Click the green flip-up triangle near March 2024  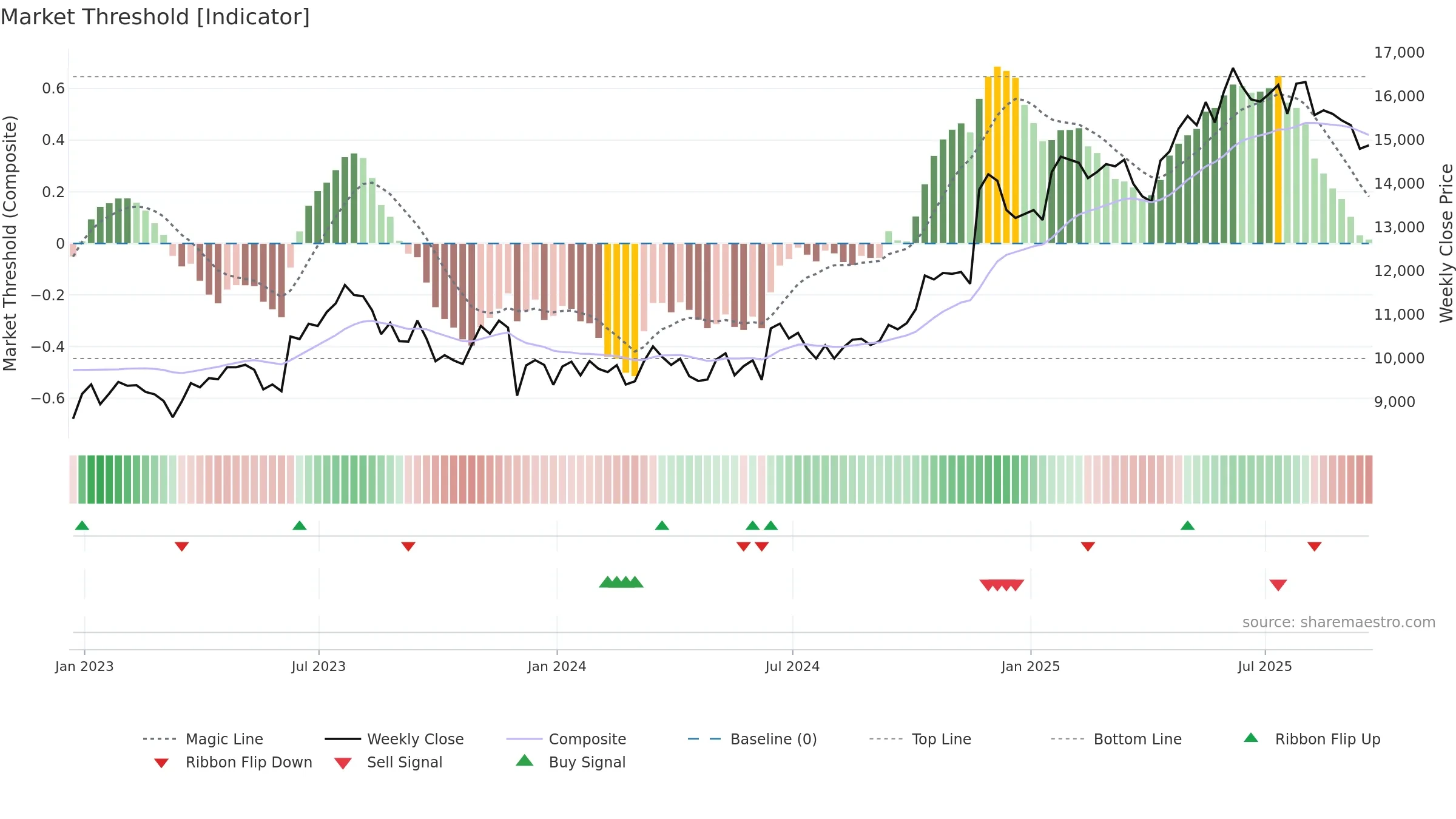pyautogui.click(x=662, y=525)
